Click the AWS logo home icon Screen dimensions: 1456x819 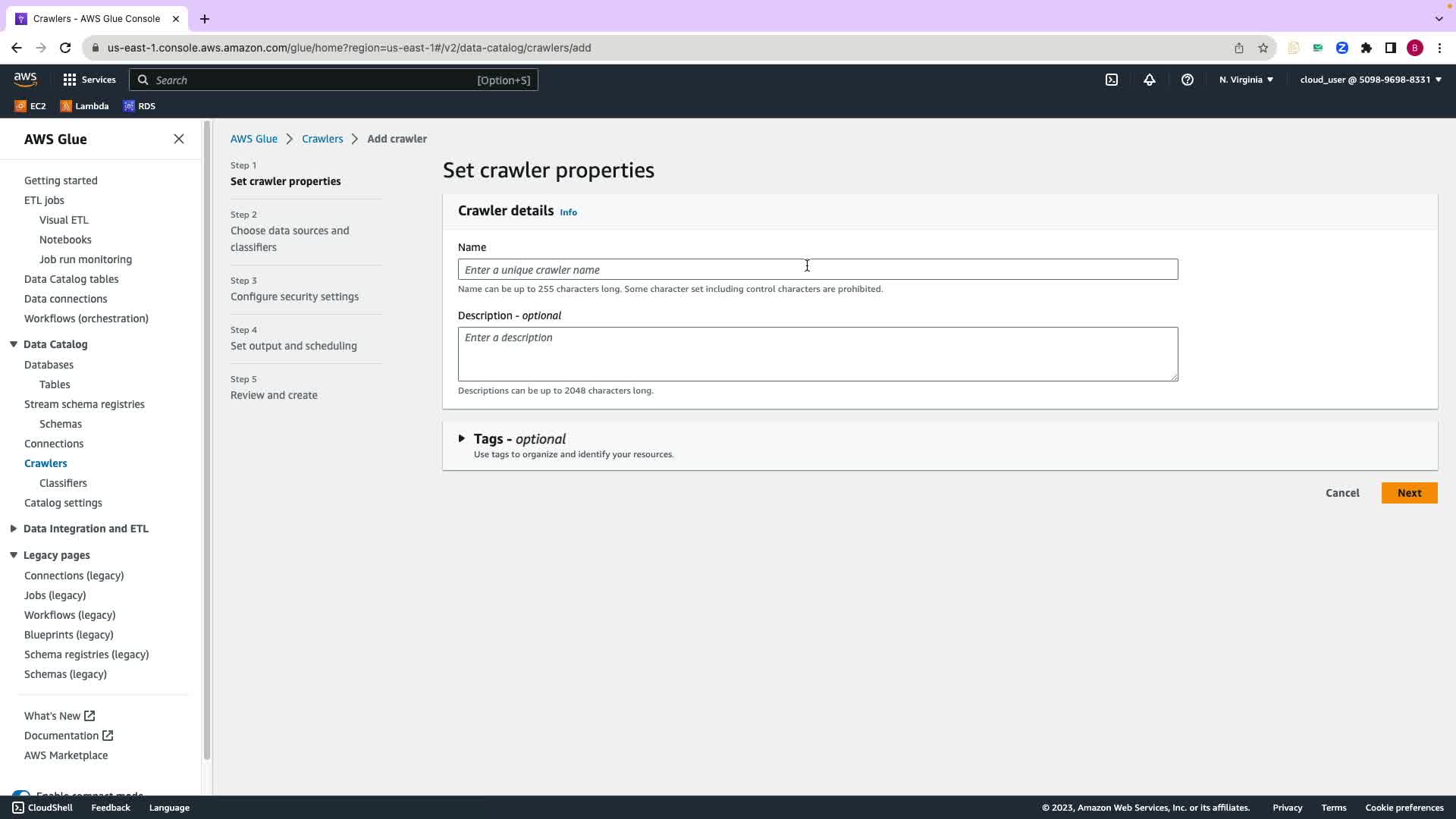25,79
